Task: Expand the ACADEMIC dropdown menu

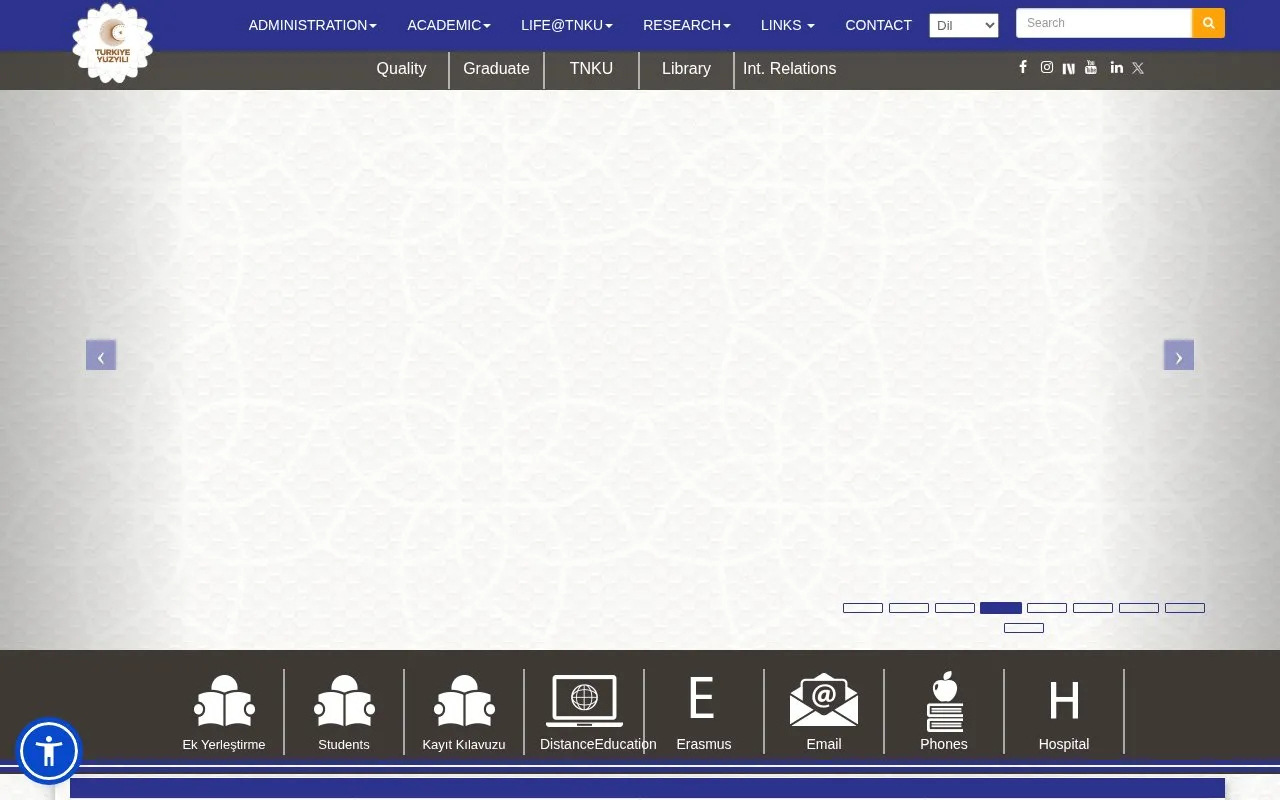Action: click(x=449, y=25)
